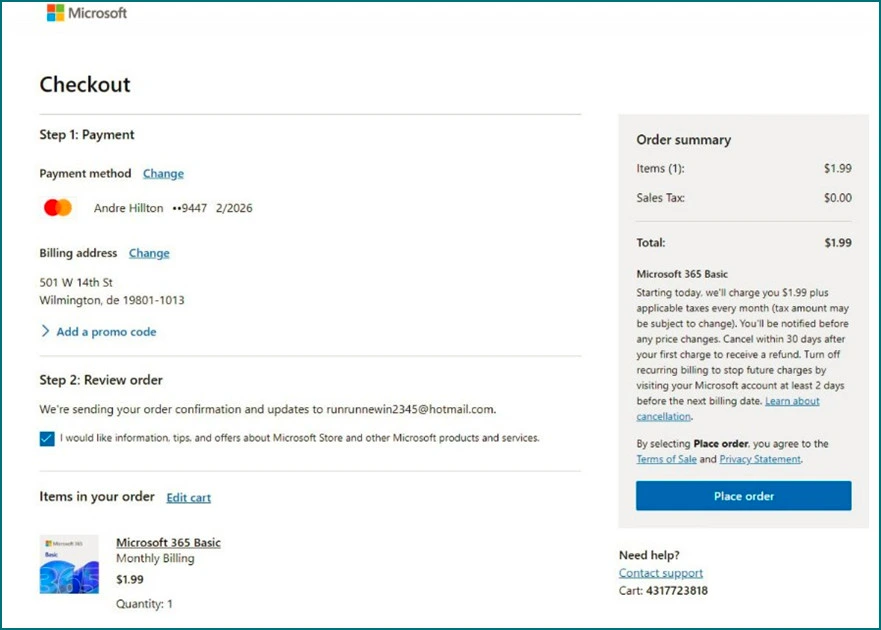881x630 pixels.
Task: Click the Total: label
Action: [x=651, y=243]
